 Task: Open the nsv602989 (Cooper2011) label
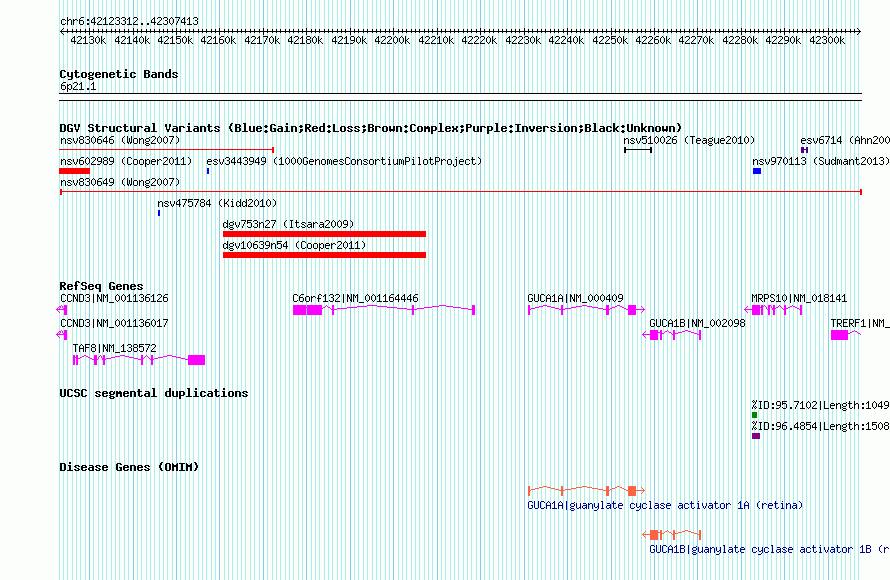click(126, 161)
